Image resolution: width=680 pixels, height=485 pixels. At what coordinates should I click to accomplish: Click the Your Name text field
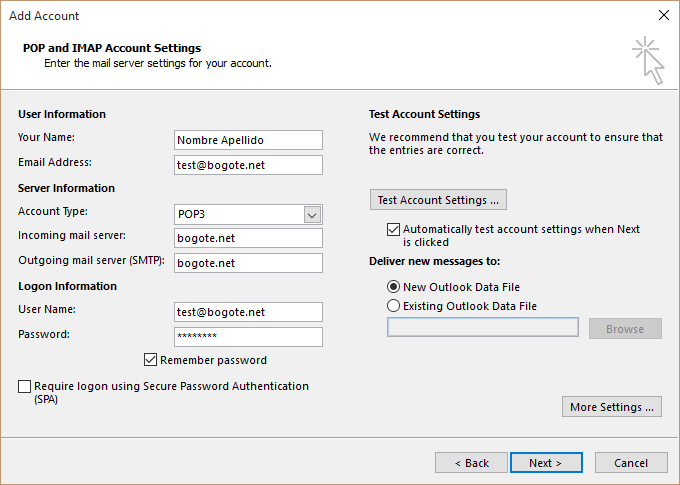coord(248,140)
